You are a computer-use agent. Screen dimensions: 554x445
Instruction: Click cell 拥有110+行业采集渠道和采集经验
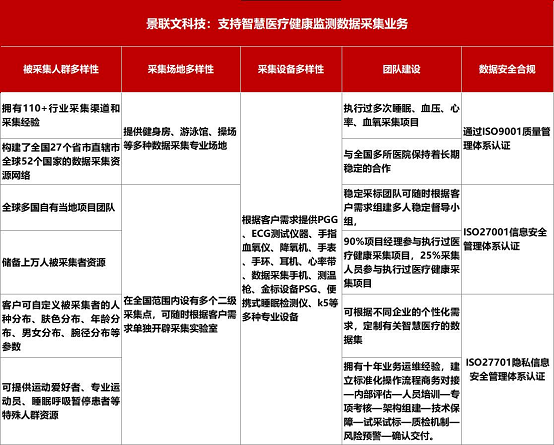61,115
